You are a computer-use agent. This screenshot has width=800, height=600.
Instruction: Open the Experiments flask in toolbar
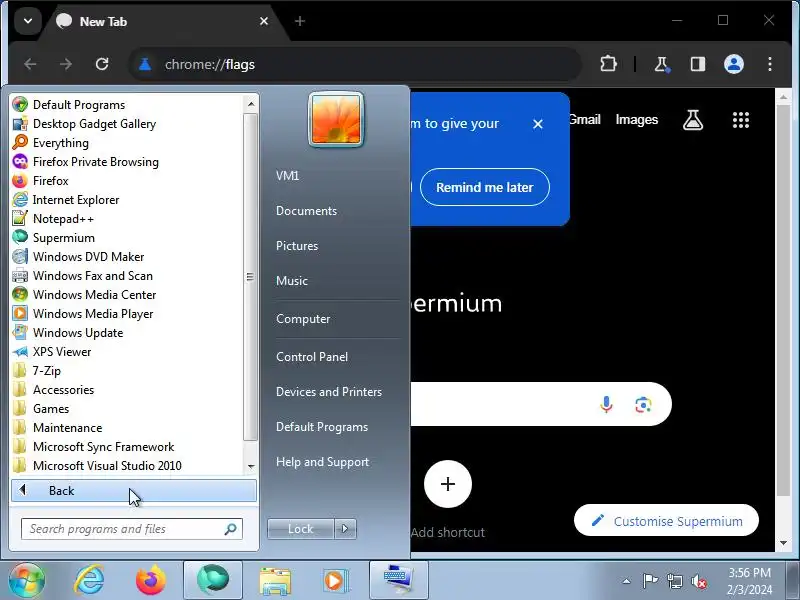(662, 64)
